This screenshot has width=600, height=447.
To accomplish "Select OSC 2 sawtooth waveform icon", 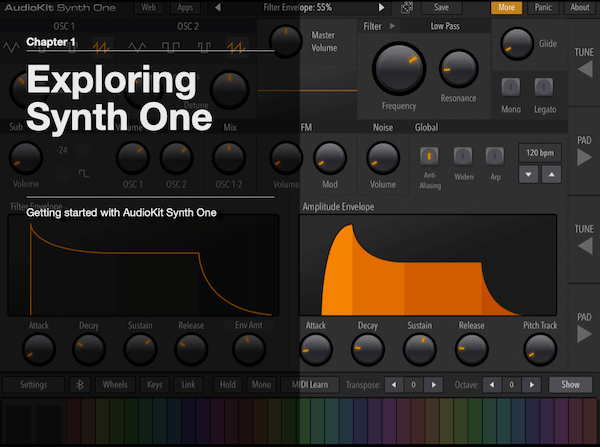I will [x=236, y=47].
